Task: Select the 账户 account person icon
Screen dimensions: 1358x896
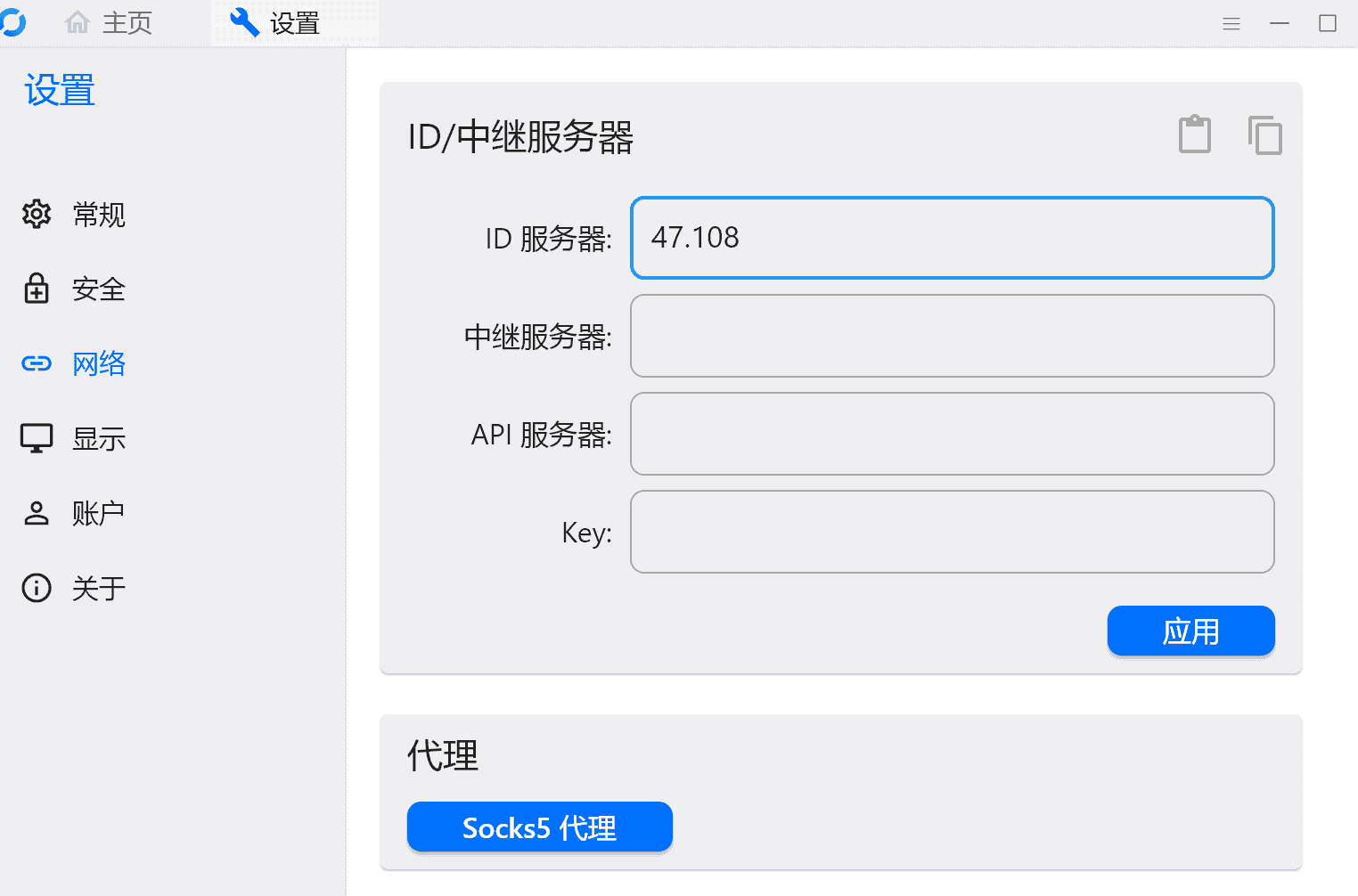Action: pos(36,512)
